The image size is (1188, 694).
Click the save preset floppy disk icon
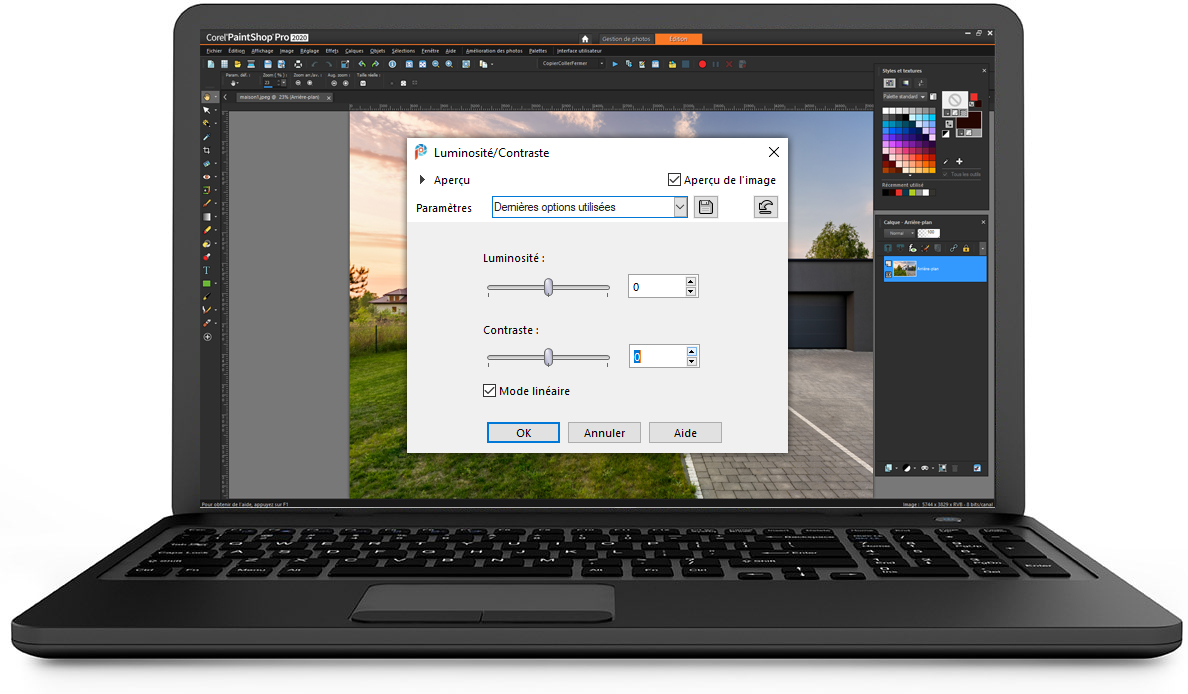[706, 207]
